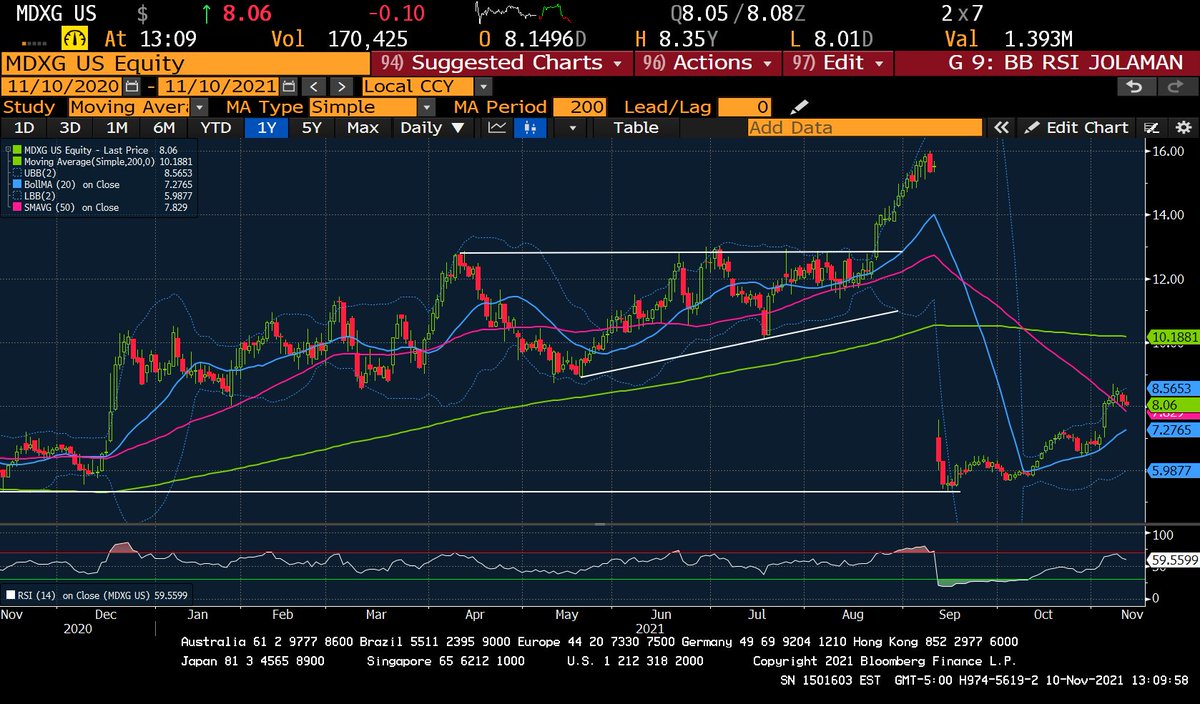Click the MDXG US Equity security field
The width and height of the screenshot is (1200, 704).
(x=186, y=63)
